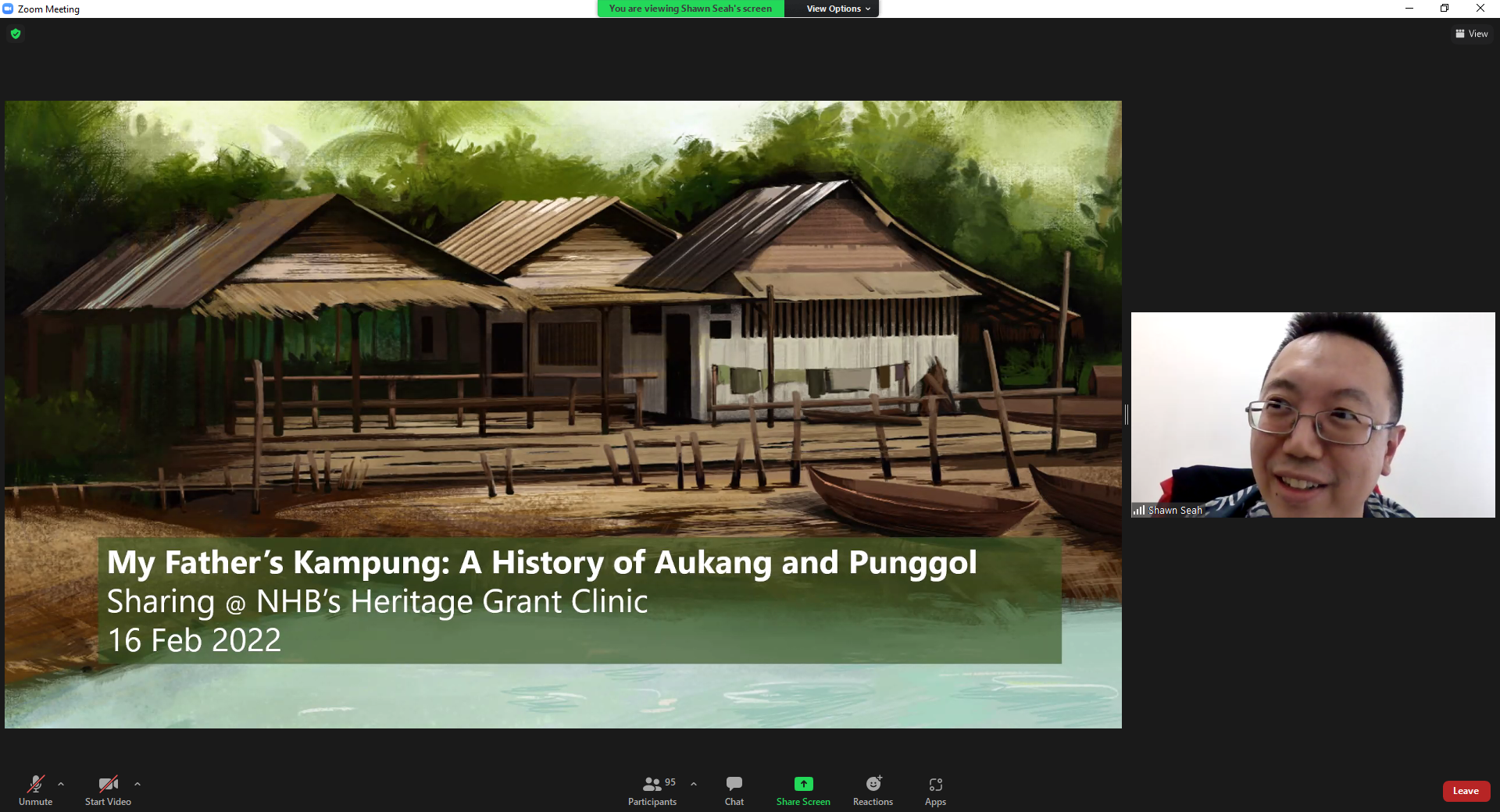Open the Apps icon in the toolbar
The height and width of the screenshot is (812, 1500).
coord(934,785)
